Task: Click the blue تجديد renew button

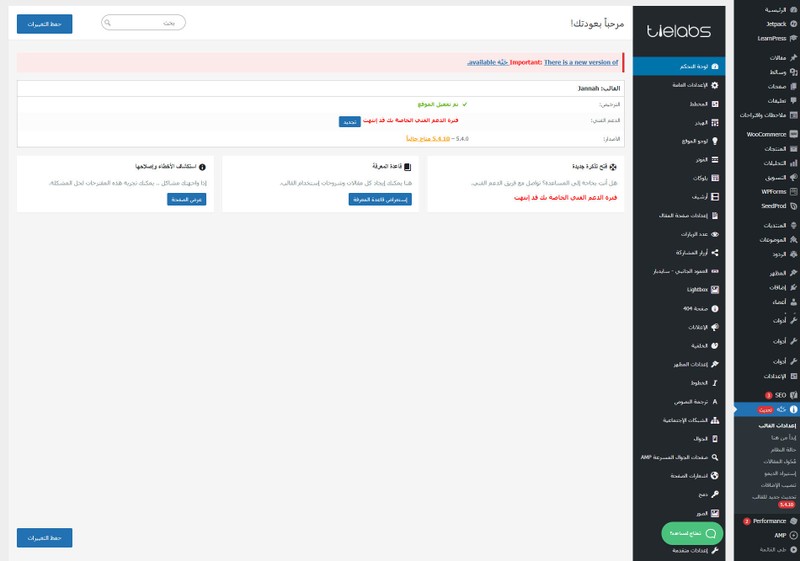Action: point(349,122)
